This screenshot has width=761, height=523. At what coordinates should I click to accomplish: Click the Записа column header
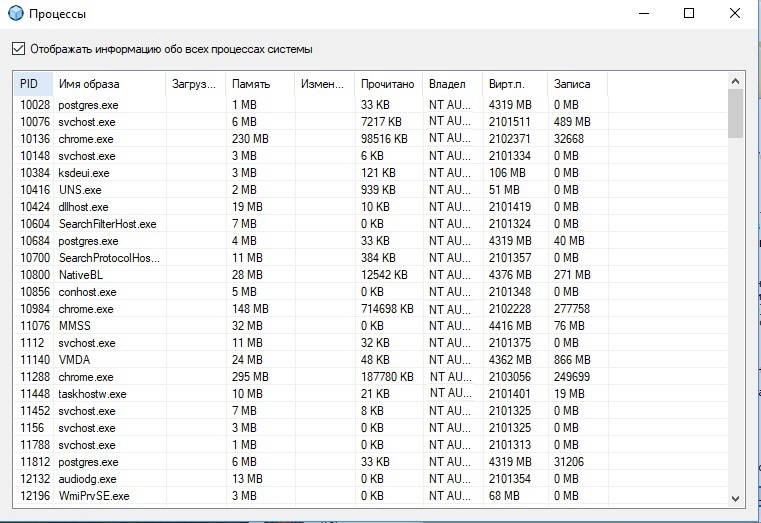[x=571, y=84]
